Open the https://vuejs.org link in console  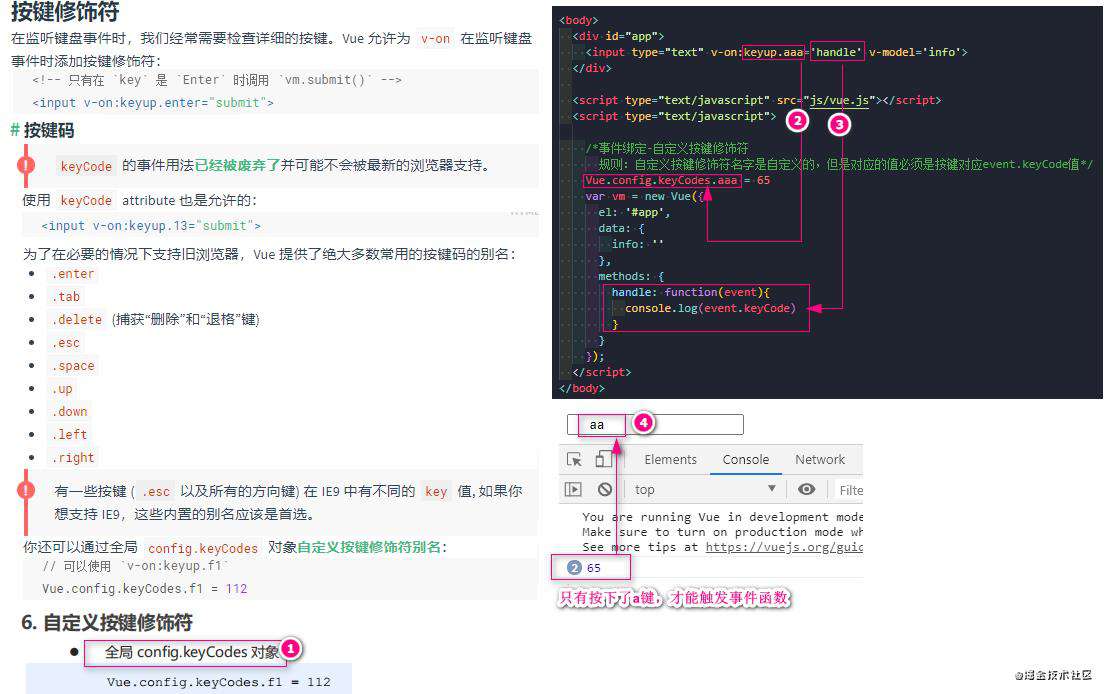click(784, 547)
